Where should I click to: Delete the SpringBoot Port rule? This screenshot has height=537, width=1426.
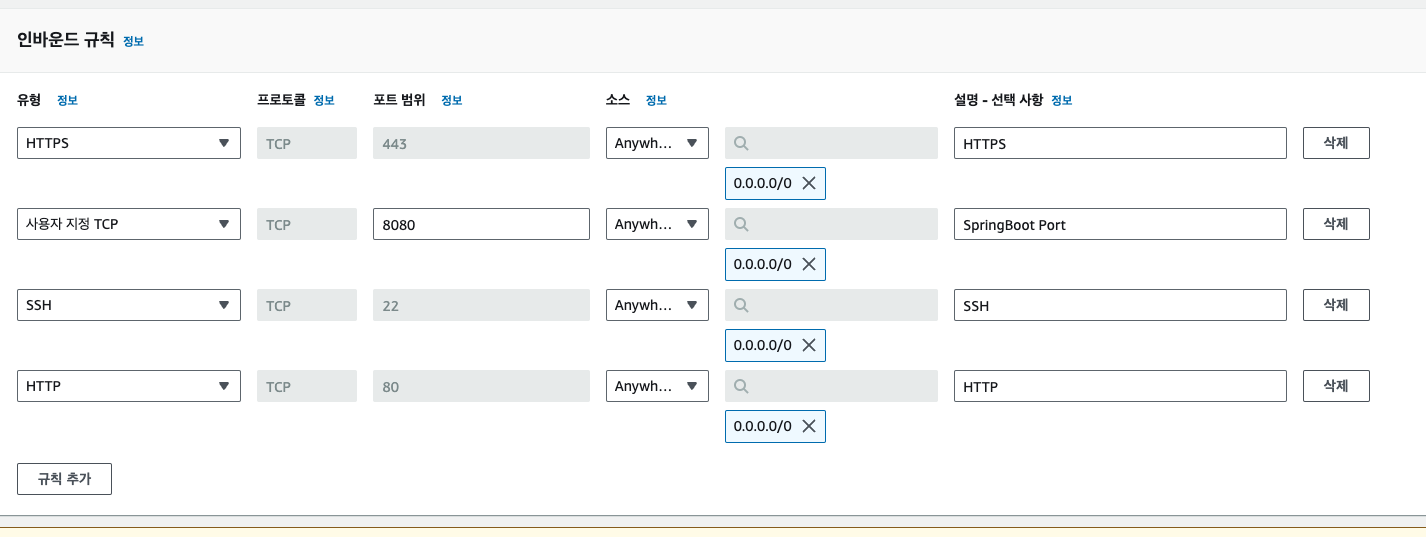tap(1336, 224)
